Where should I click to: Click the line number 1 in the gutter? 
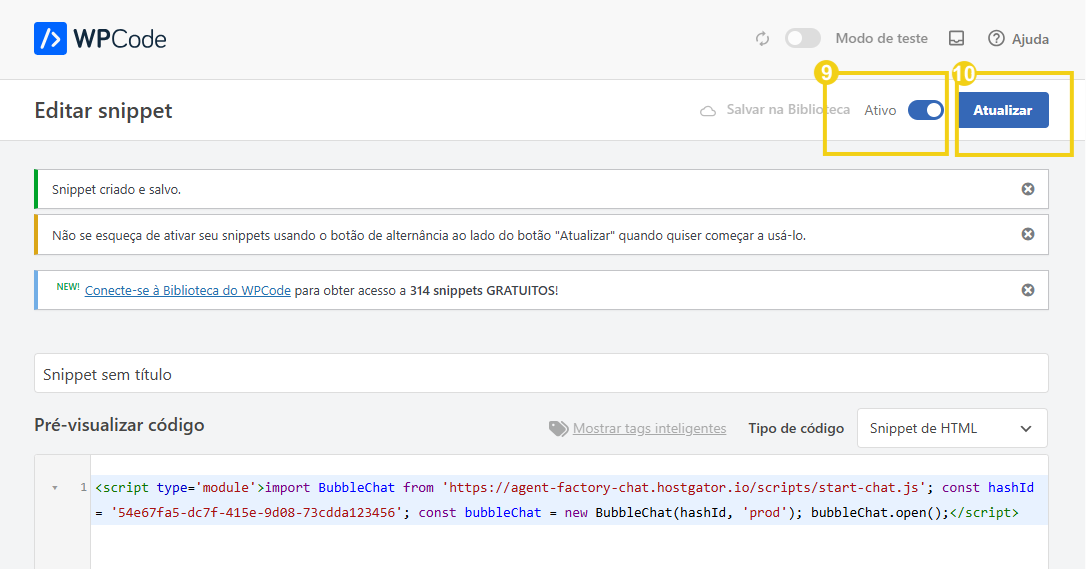pos(83,487)
